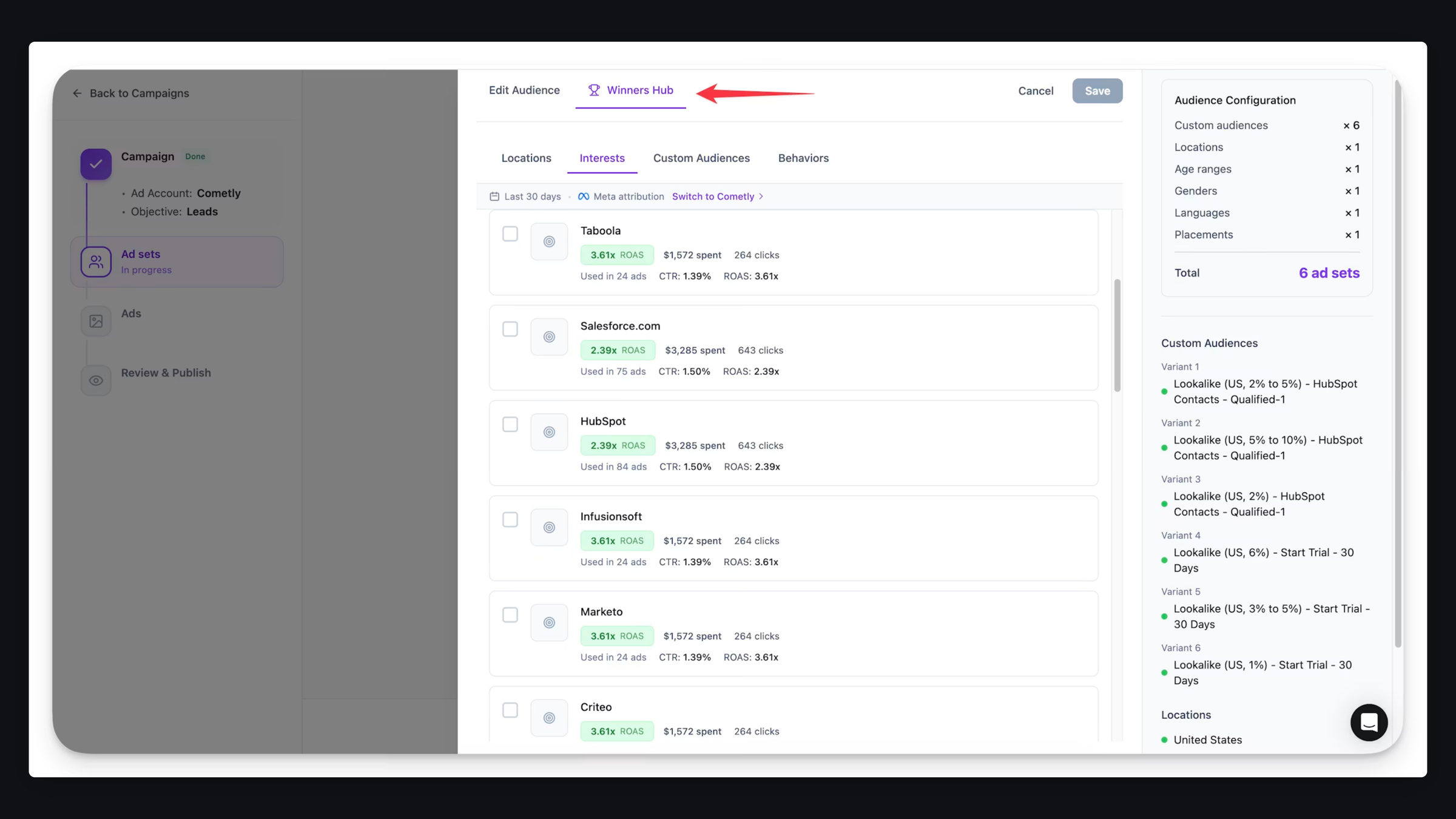Click the Save button

[1097, 91]
